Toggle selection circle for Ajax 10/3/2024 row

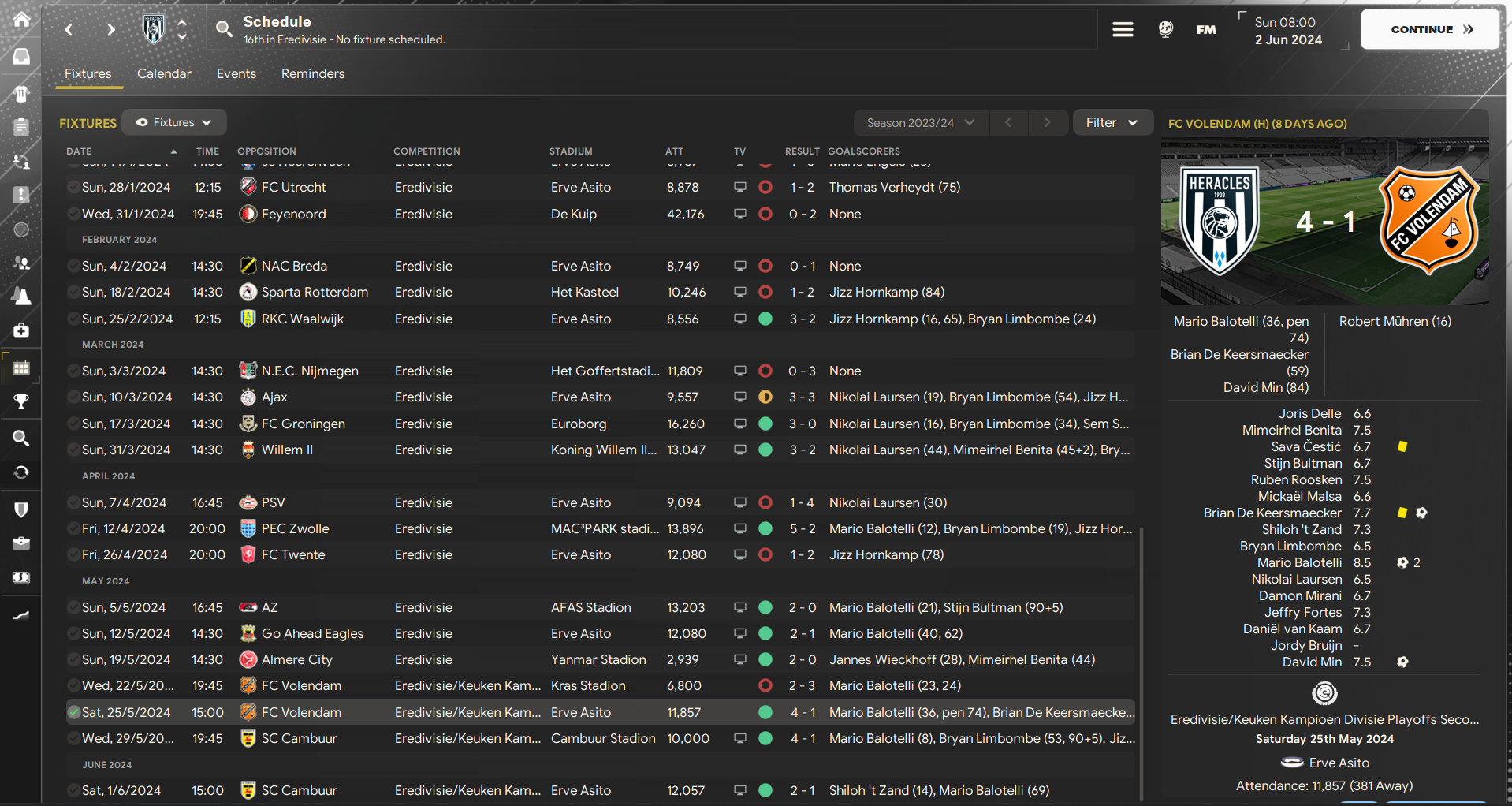click(x=73, y=397)
